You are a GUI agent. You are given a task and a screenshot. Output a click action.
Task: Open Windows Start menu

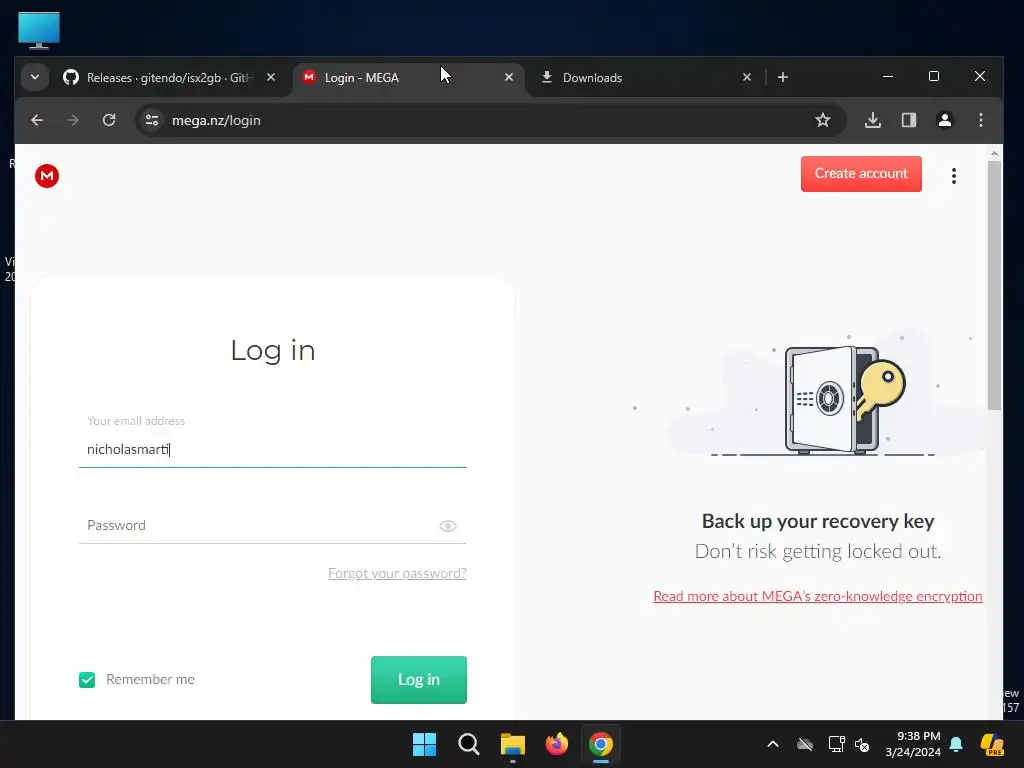(424, 744)
